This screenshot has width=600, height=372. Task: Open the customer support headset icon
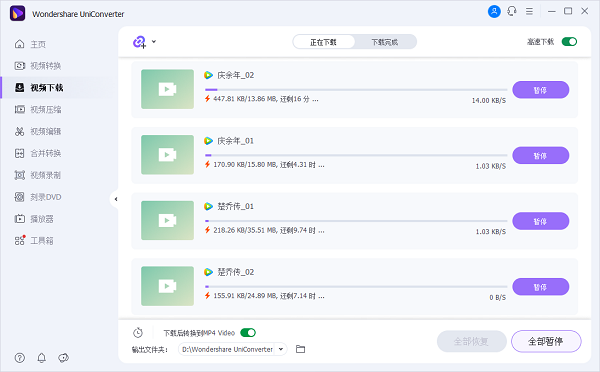click(x=512, y=11)
